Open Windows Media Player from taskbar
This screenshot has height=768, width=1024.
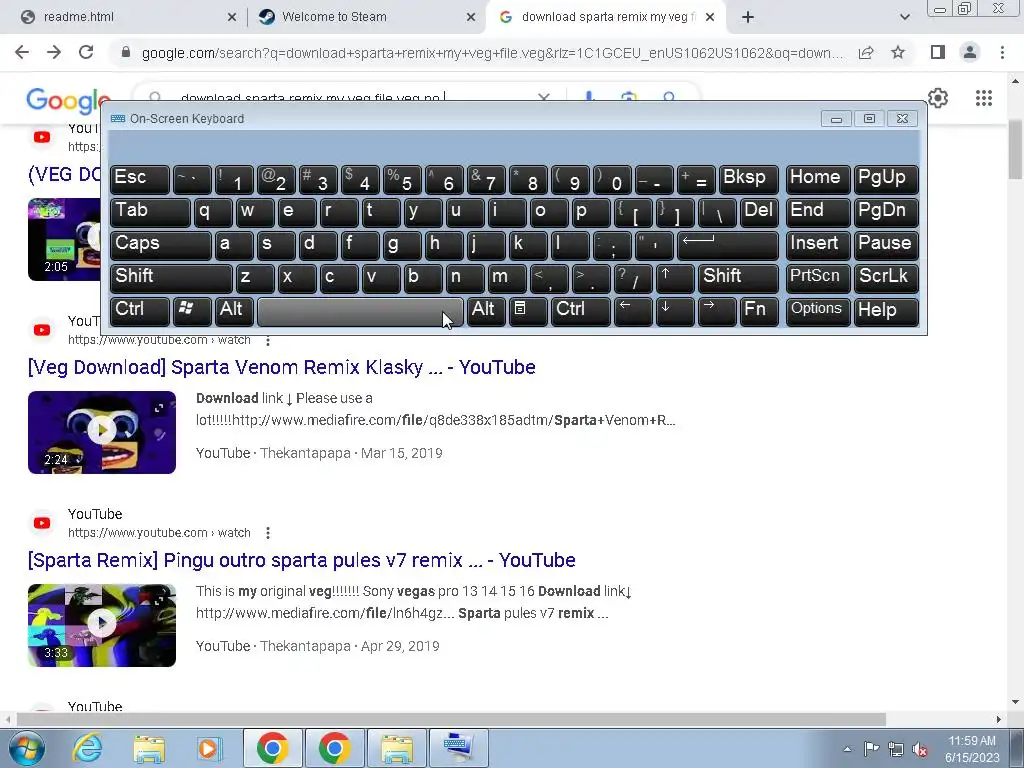tap(210, 748)
